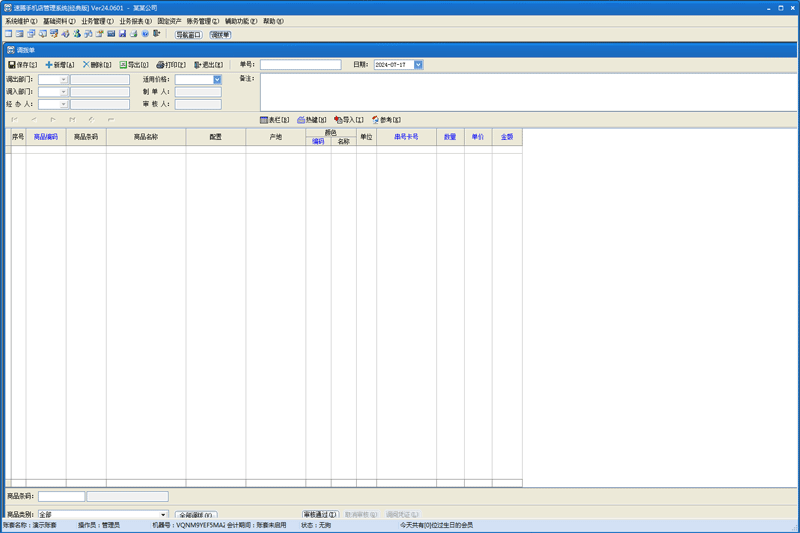
Task: Click the 产地 column header
Action: (276, 137)
